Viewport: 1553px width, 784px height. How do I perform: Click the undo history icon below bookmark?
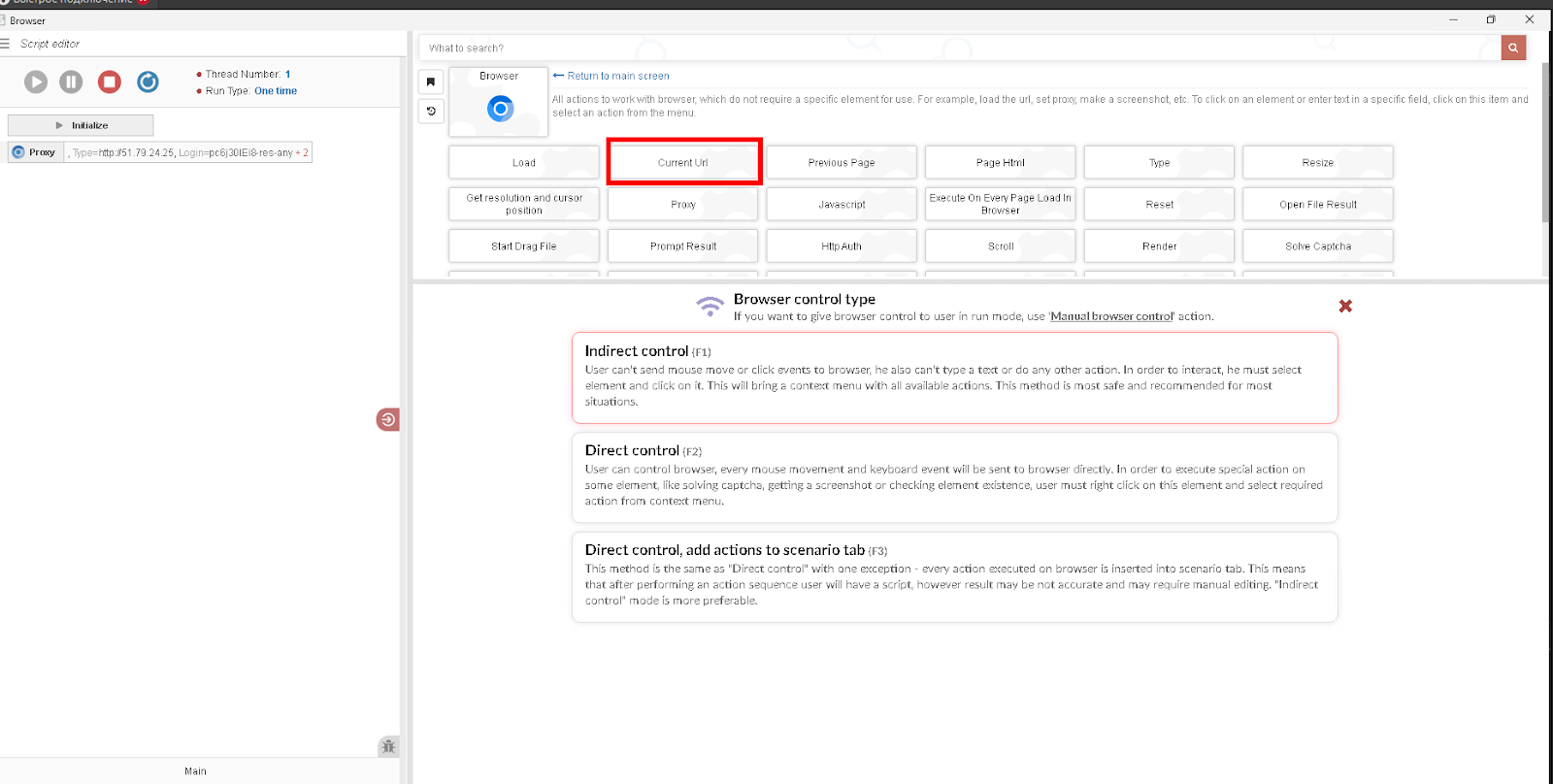tap(431, 112)
